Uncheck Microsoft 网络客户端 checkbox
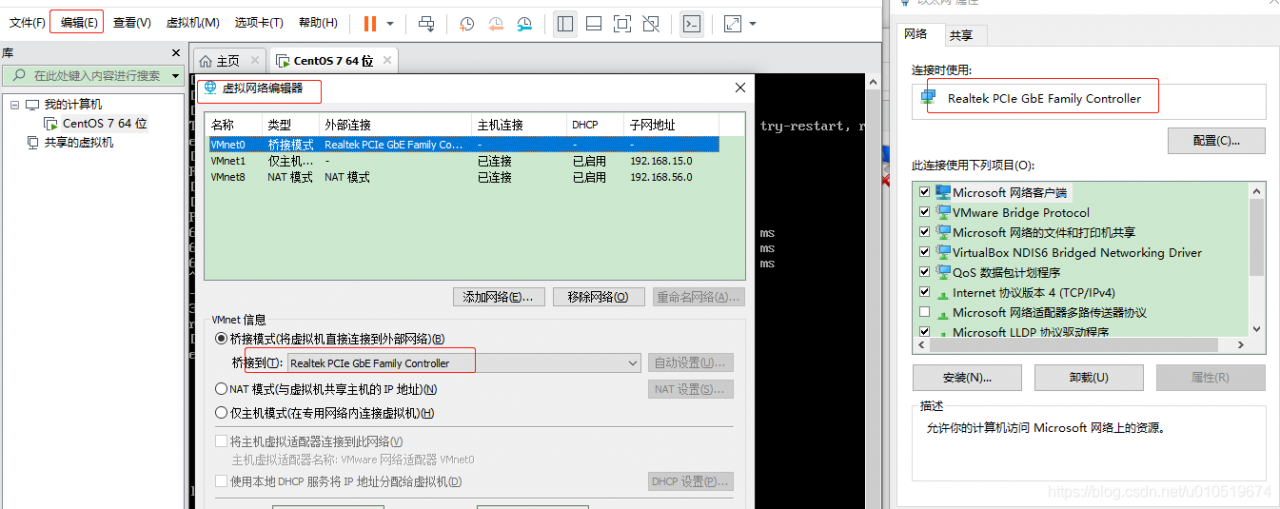 (x=924, y=192)
